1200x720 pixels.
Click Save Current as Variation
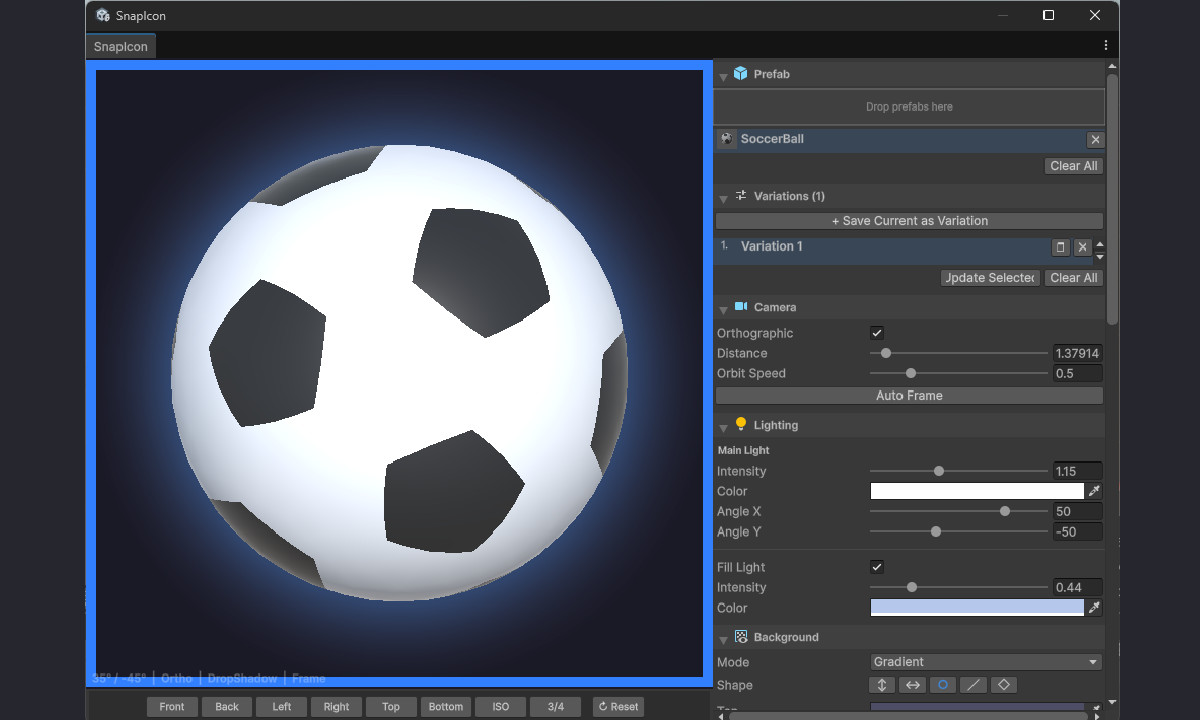[x=909, y=220]
